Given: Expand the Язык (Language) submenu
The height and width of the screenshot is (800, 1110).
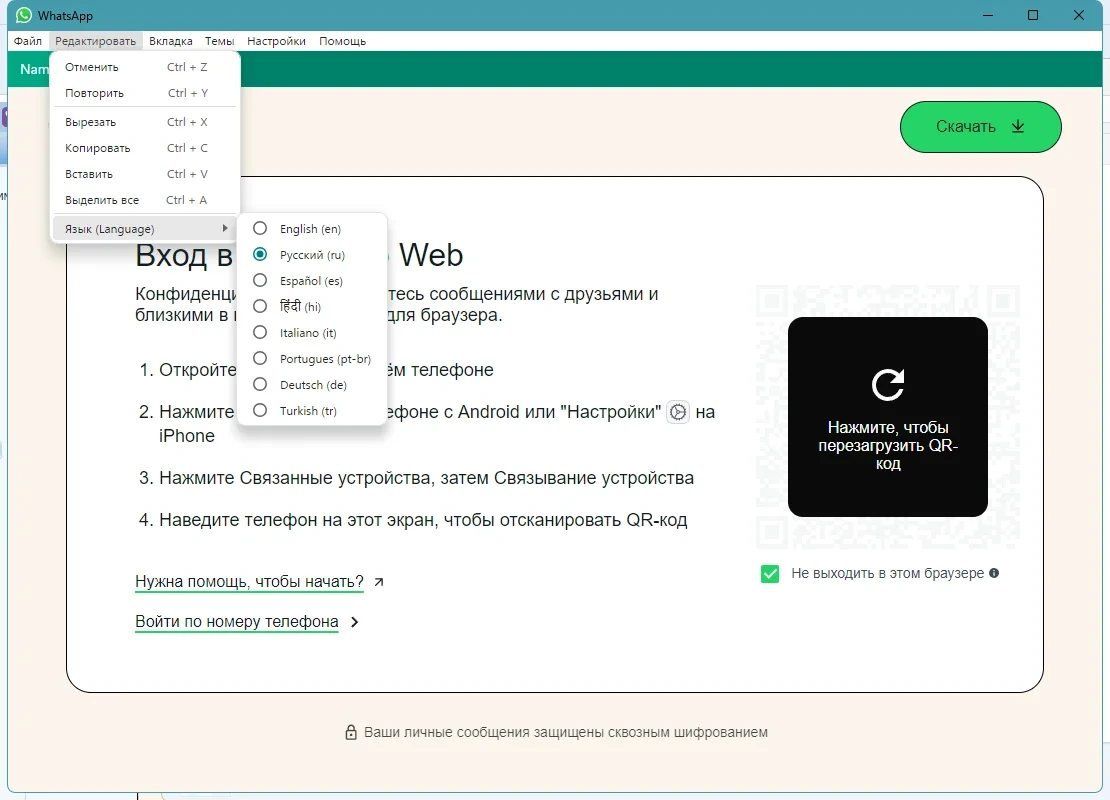Looking at the screenshot, I should click(x=144, y=229).
